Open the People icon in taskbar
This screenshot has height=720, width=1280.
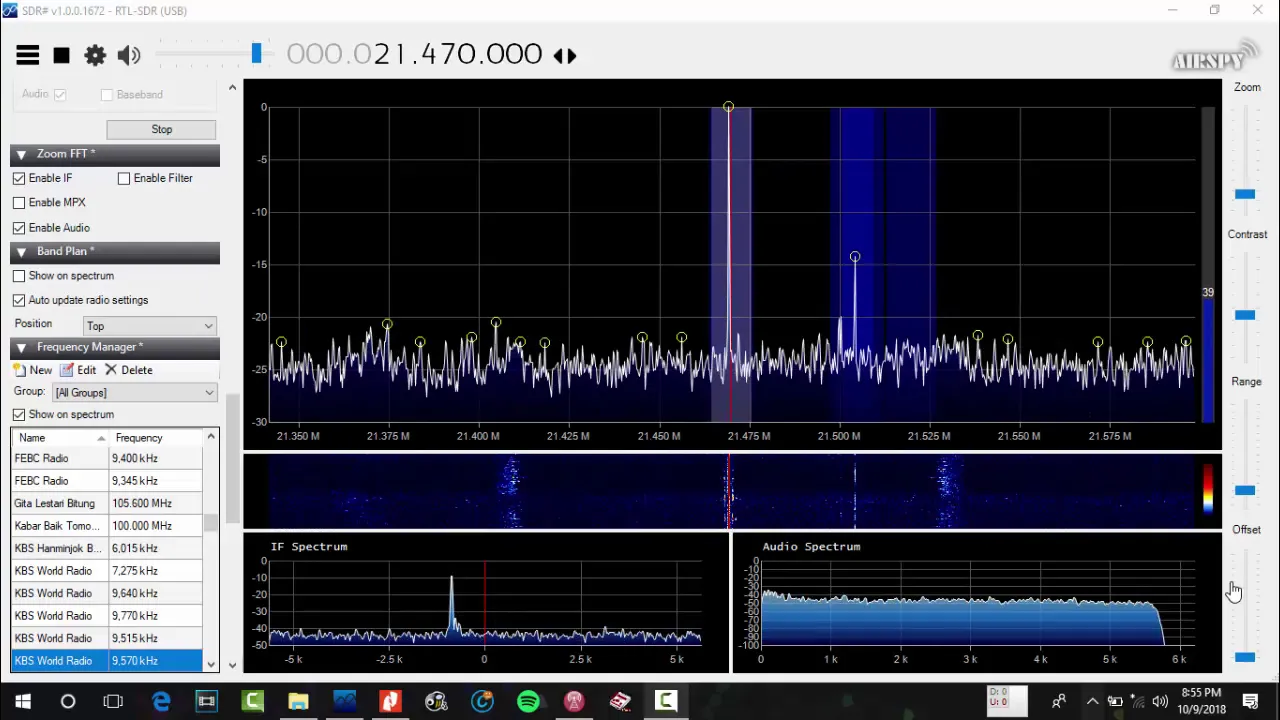coord(1059,701)
